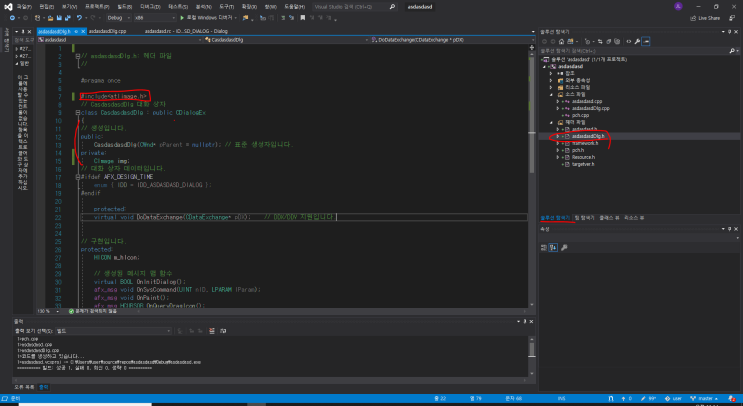
Task: Click the search magnifier icon in the title bar
Action: [392, 7]
